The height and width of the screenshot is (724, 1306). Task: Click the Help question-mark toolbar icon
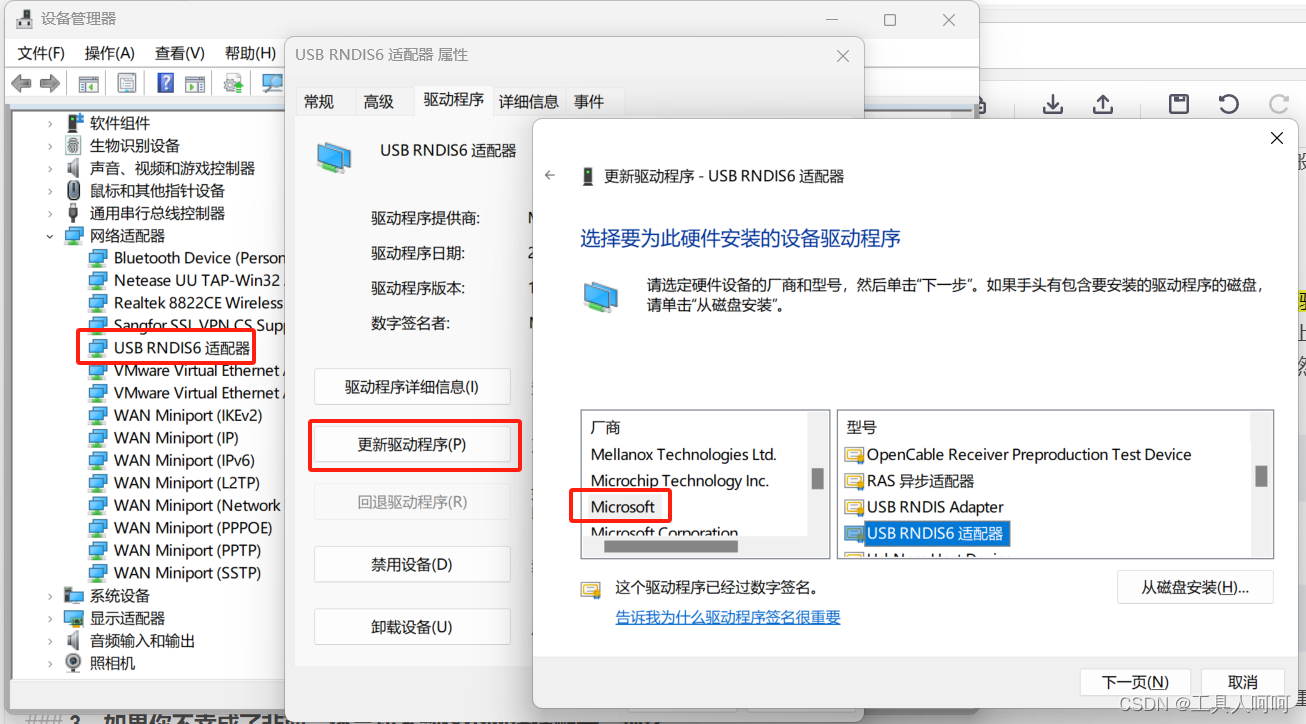pyautogui.click(x=166, y=83)
